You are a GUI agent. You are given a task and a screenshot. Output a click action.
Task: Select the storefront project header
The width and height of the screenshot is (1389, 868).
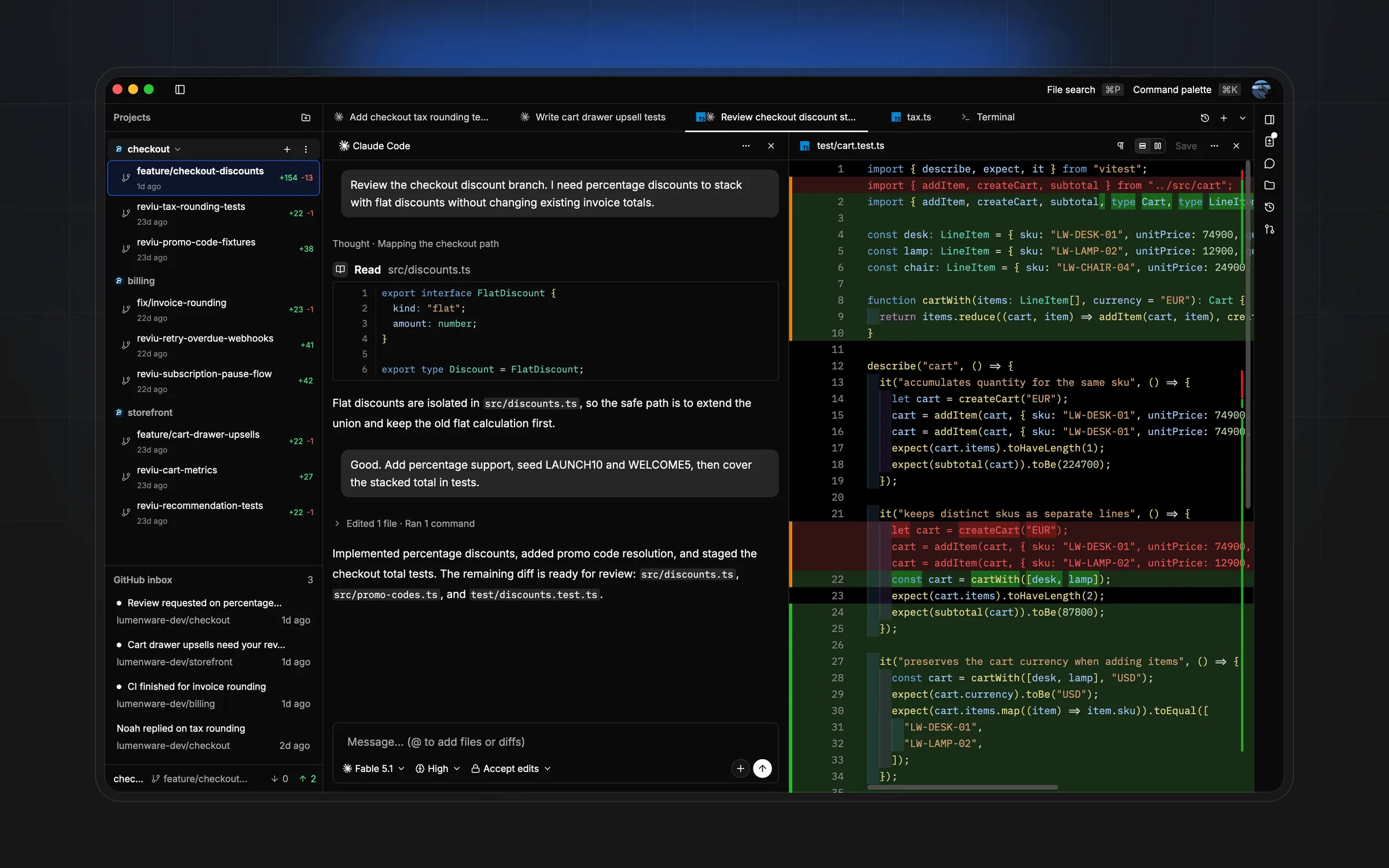149,413
